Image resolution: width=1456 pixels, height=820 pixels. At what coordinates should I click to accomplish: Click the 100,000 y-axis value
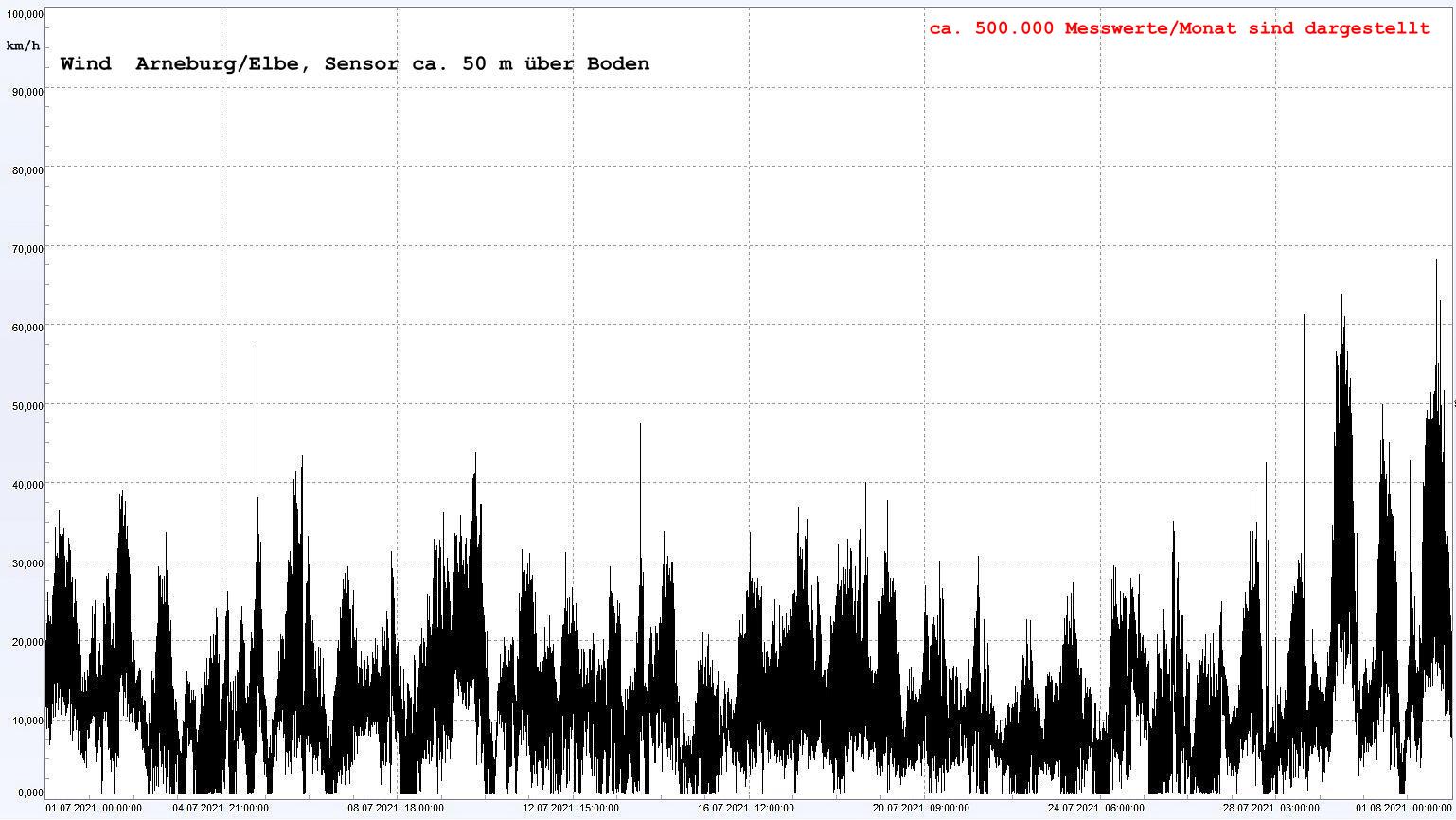(24, 14)
